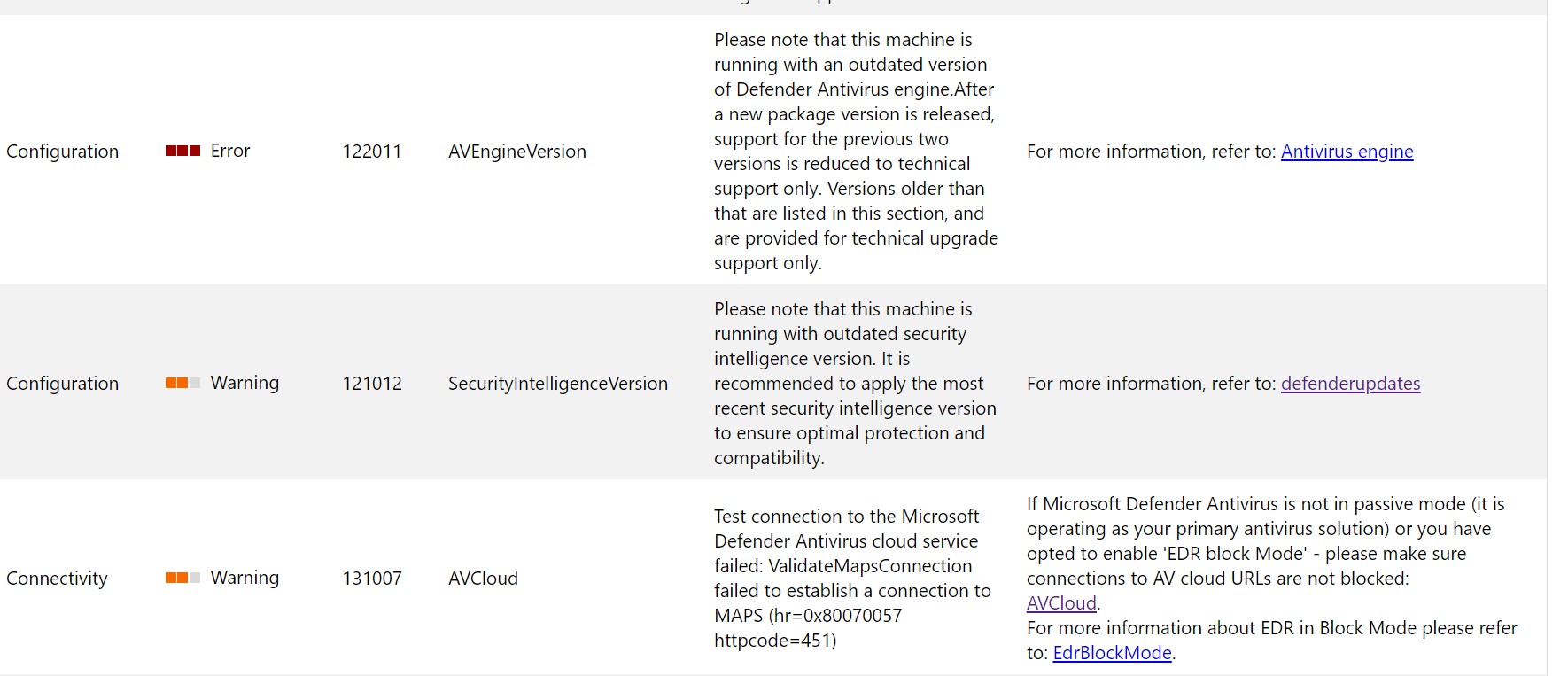The height and width of the screenshot is (676, 1568).
Task: Click AVCloud row orange warning severity icon
Action: [x=182, y=578]
